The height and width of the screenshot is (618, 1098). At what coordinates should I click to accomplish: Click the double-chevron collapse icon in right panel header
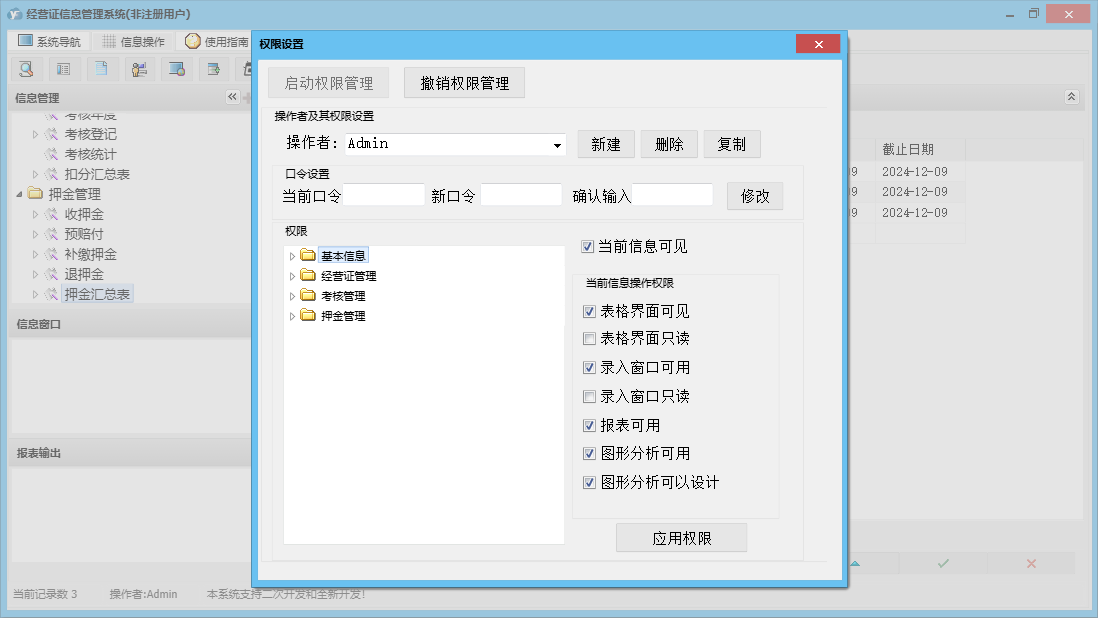1071,97
